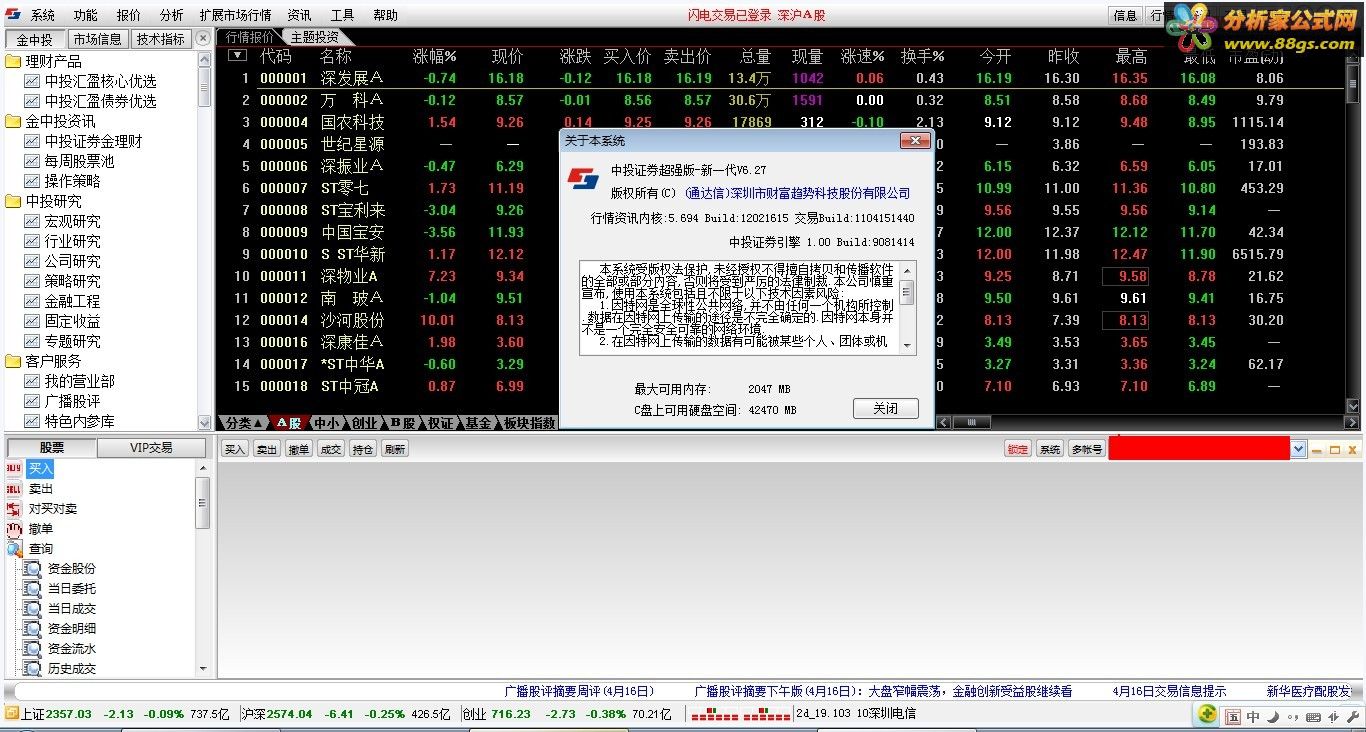Switch to 市场信息 sidebar tab

coord(97,39)
